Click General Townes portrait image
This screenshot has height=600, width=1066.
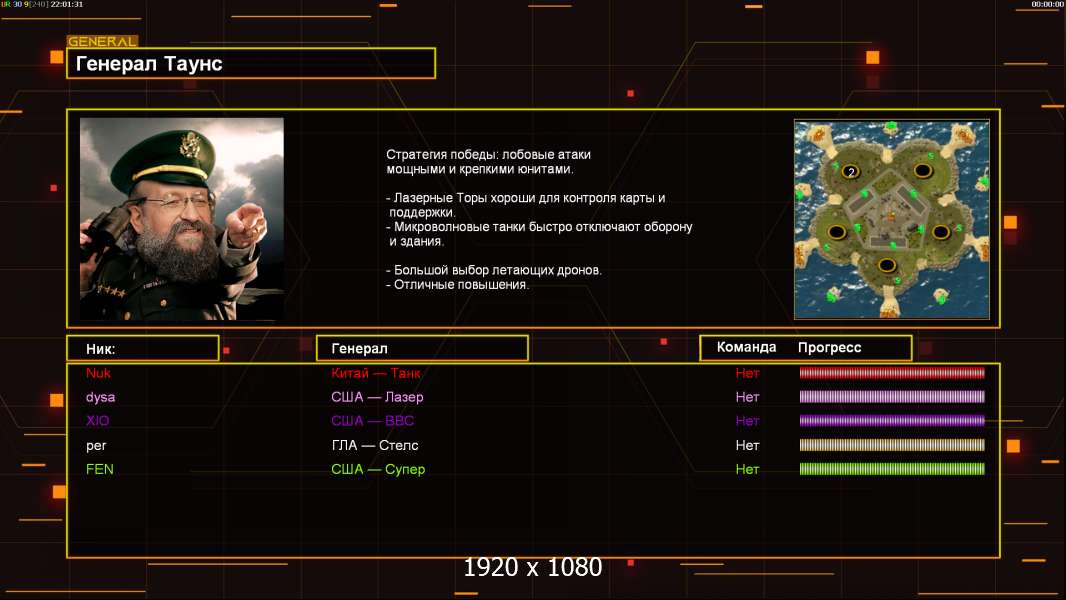(x=182, y=219)
